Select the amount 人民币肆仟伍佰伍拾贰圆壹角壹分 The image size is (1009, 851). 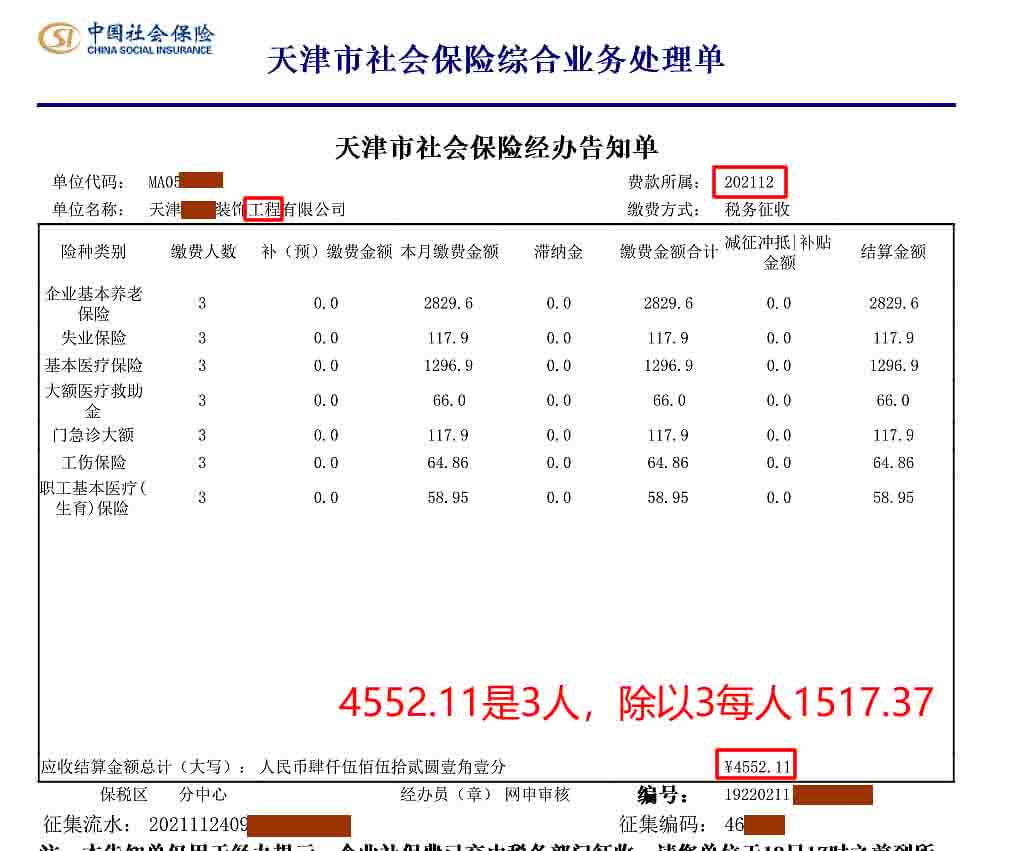click(382, 767)
